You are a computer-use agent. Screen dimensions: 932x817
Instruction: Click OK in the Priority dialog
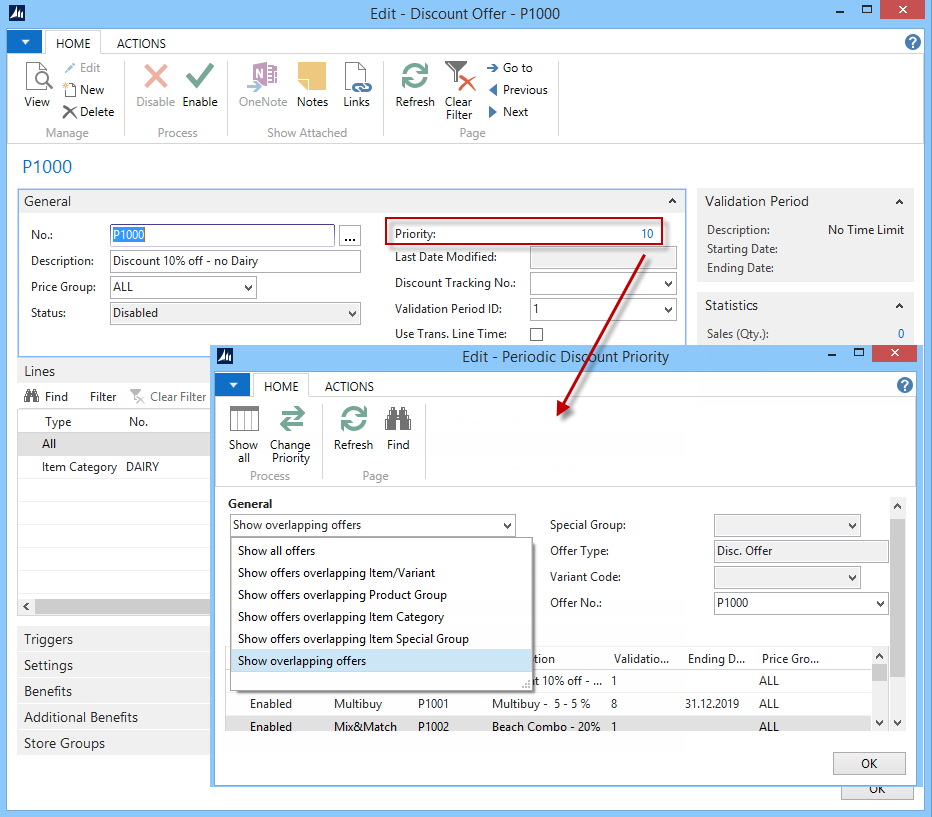pyautogui.click(x=868, y=763)
